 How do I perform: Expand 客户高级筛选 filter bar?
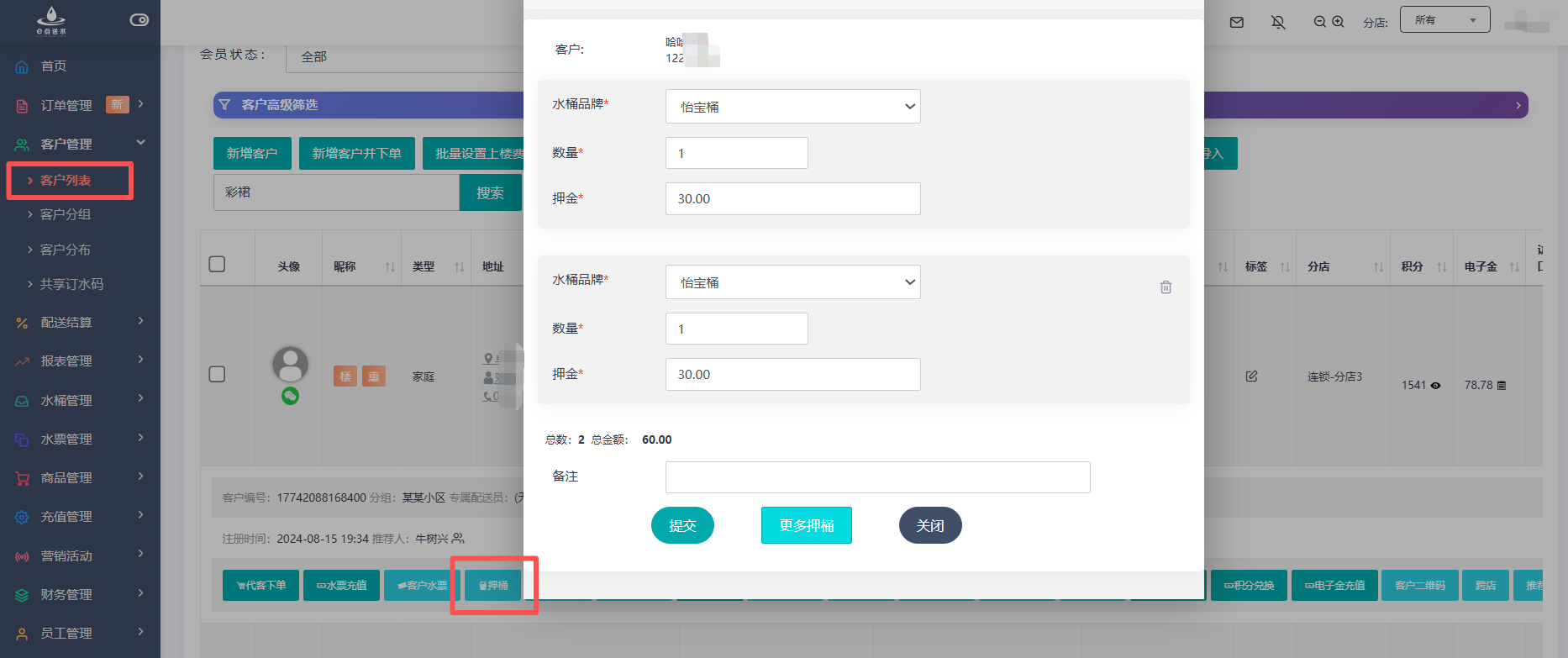pos(370,105)
